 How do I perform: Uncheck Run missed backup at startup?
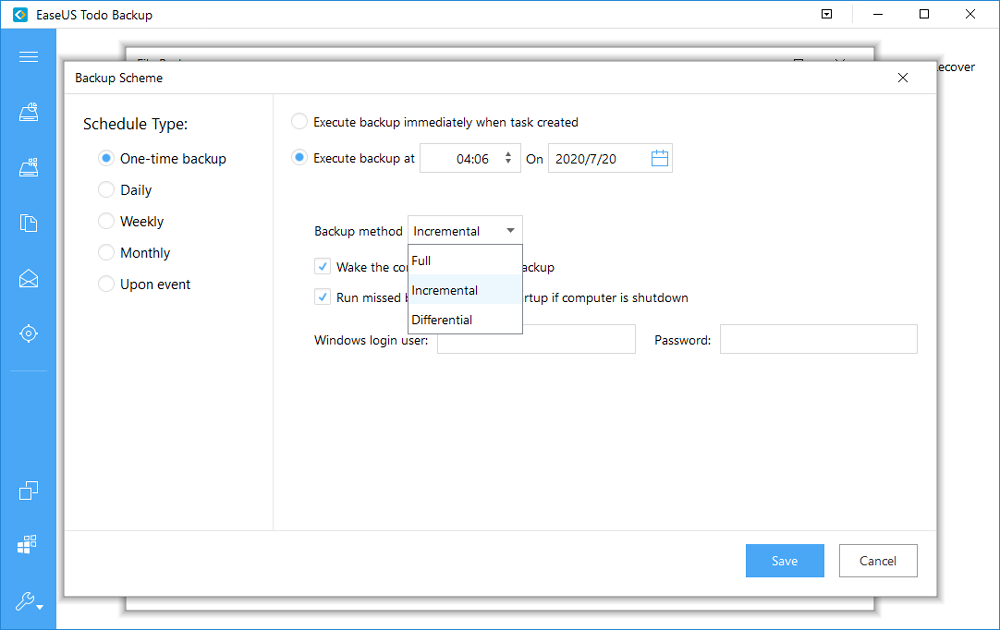[x=322, y=297]
